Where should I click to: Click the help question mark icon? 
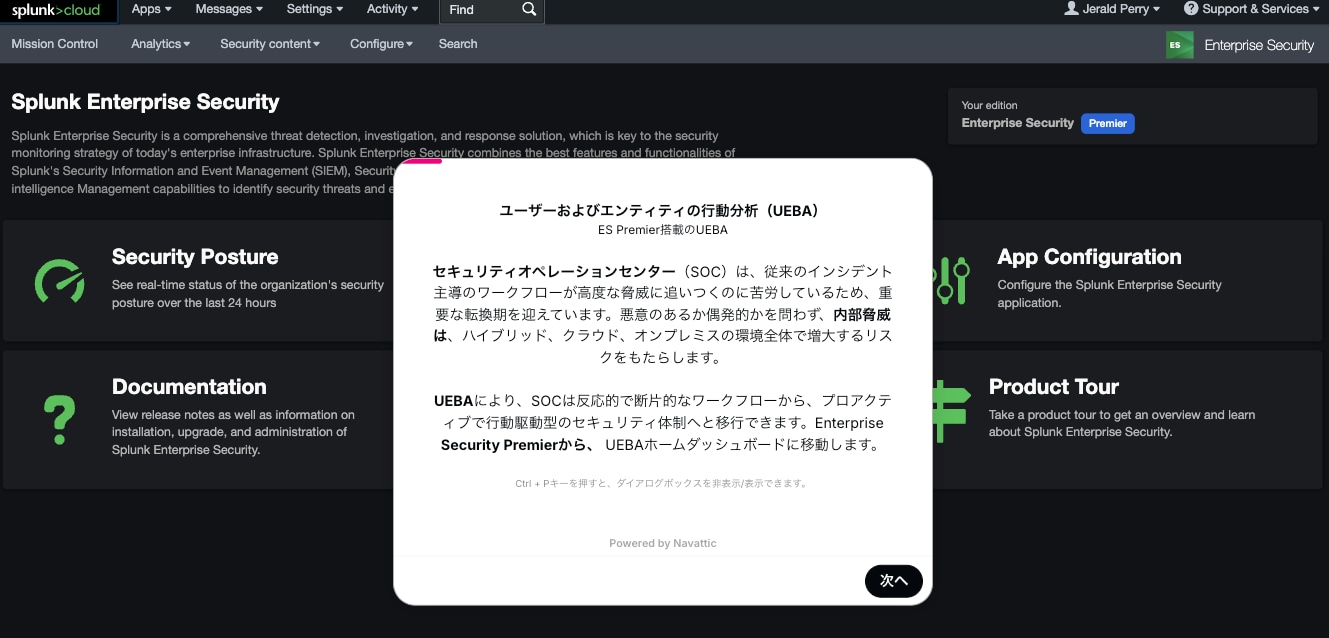1191,9
